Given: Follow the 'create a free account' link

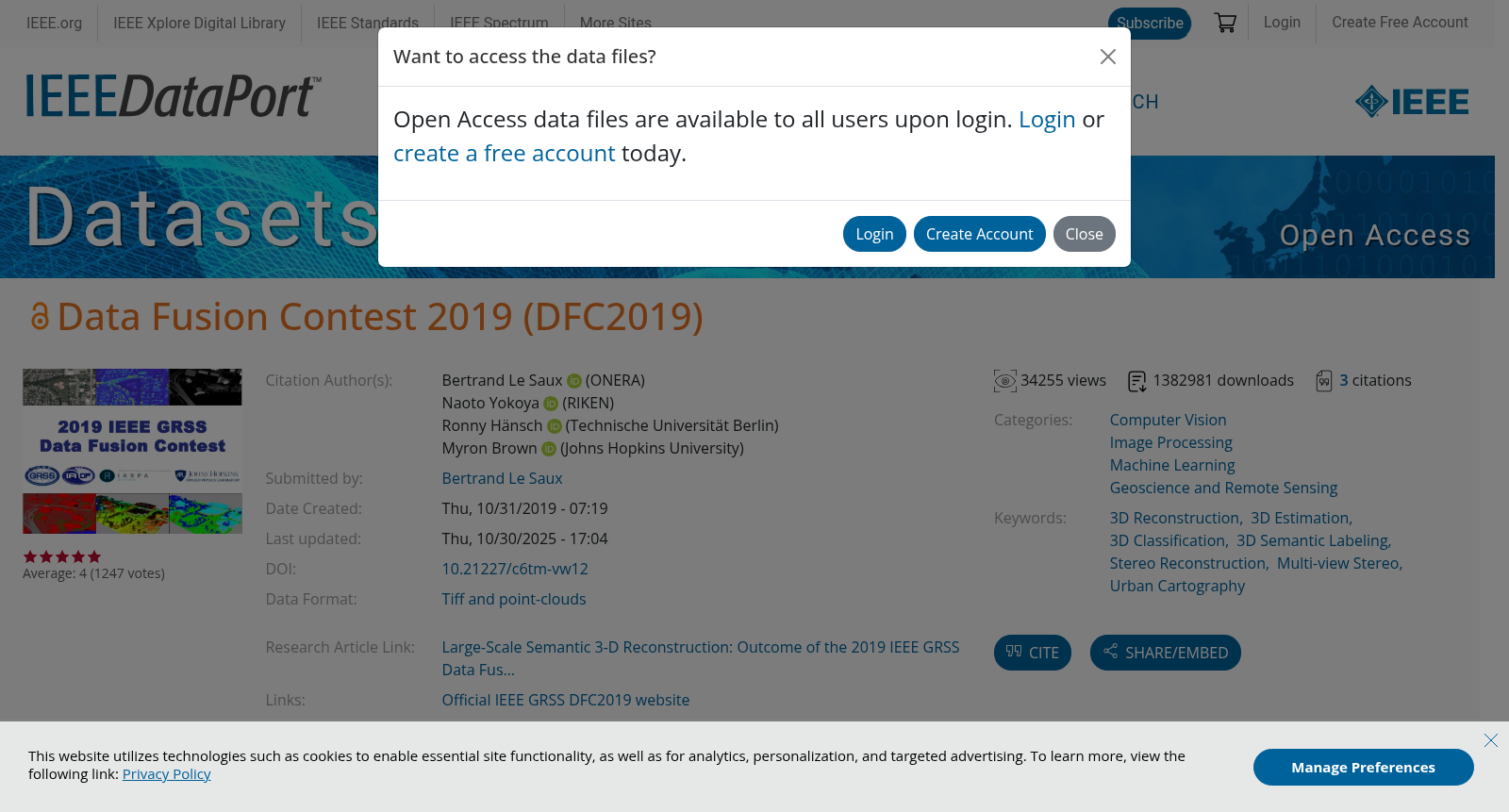Looking at the screenshot, I should click(504, 154).
